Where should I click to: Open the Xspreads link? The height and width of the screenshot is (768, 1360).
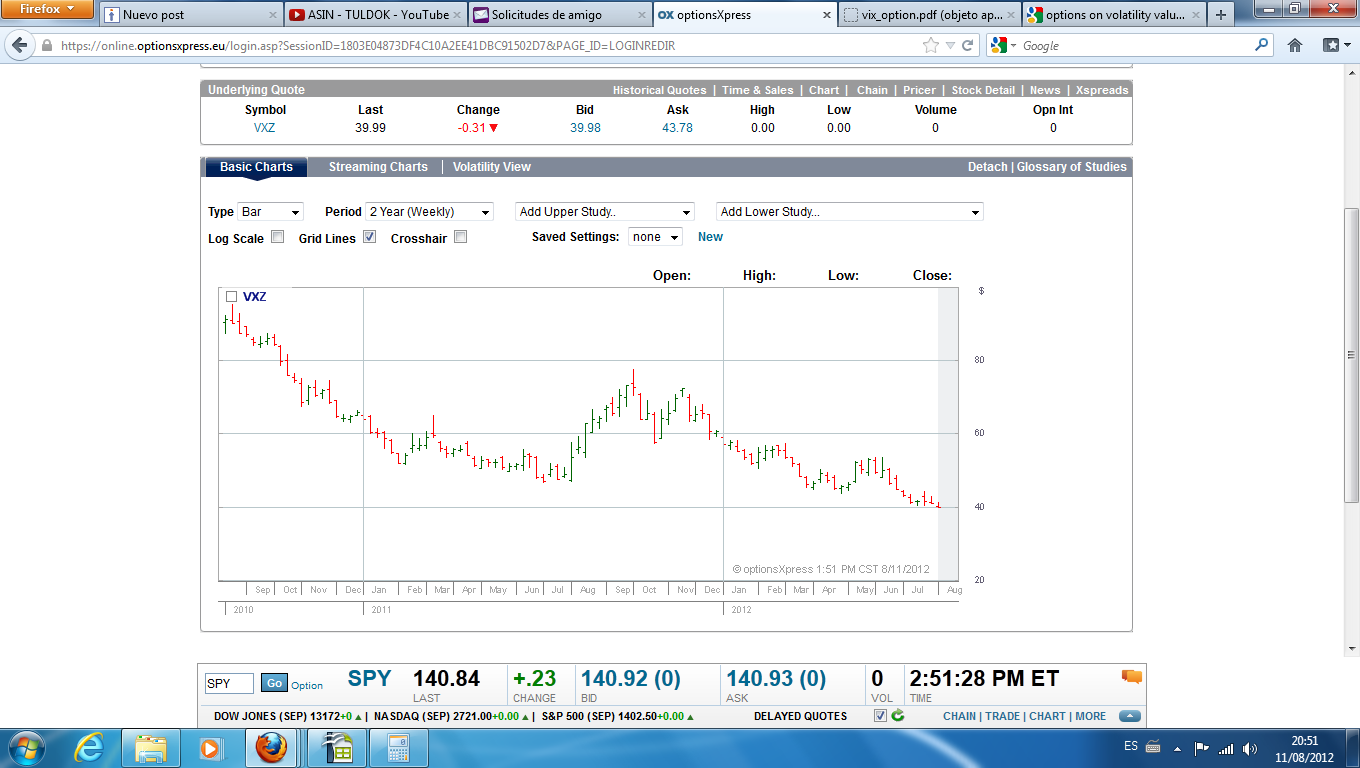coord(1102,90)
